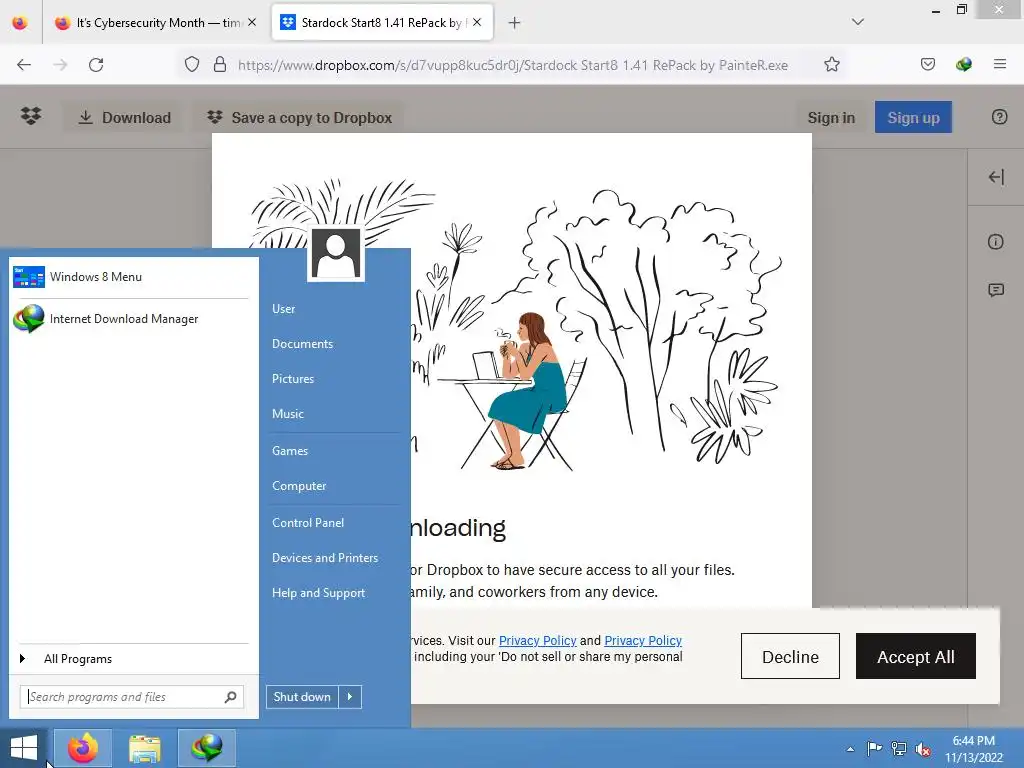
Task: Open taskbar clock showing 6:44 PM
Action: tap(974, 748)
